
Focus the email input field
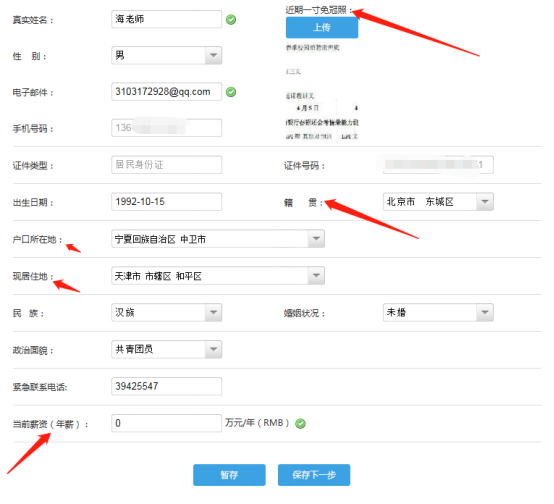tap(166, 92)
